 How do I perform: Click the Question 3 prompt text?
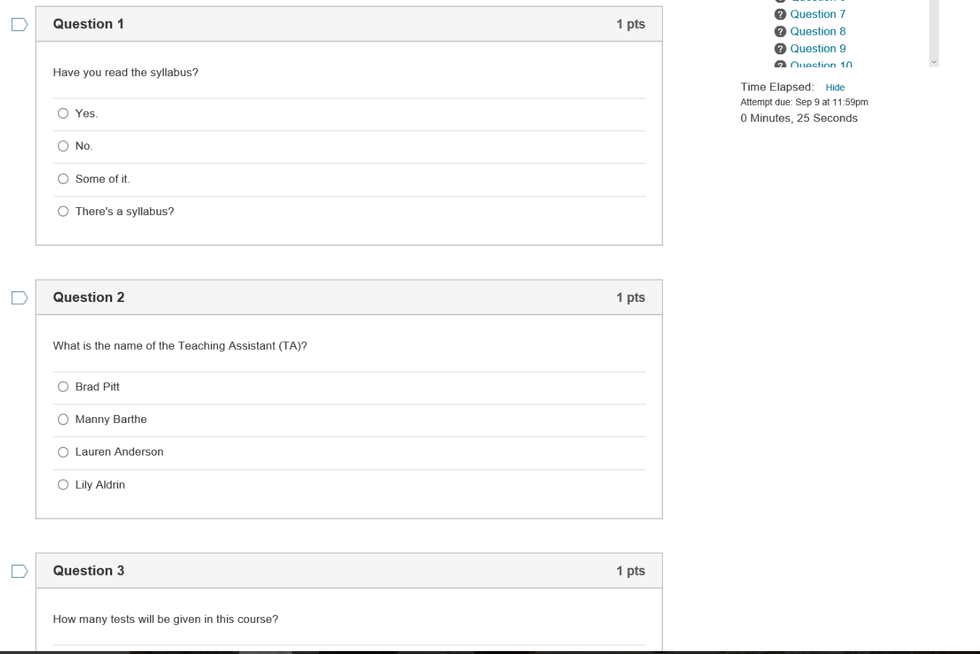(165, 619)
